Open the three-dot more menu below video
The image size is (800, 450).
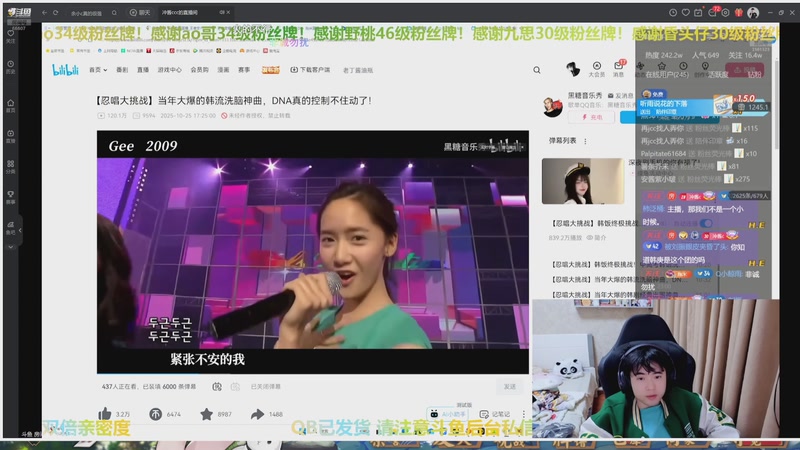pos(523,414)
